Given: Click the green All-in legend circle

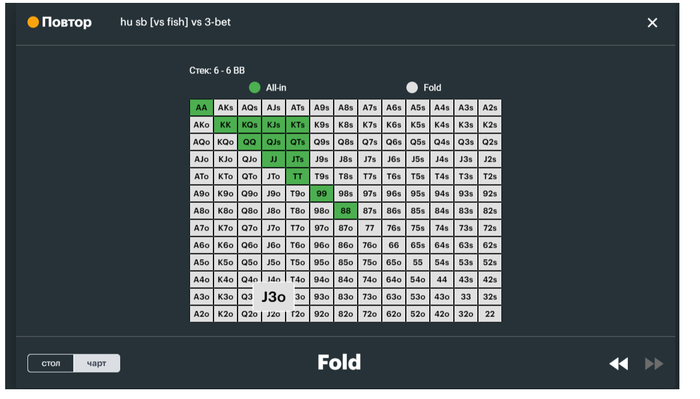Looking at the screenshot, I should [x=254, y=87].
